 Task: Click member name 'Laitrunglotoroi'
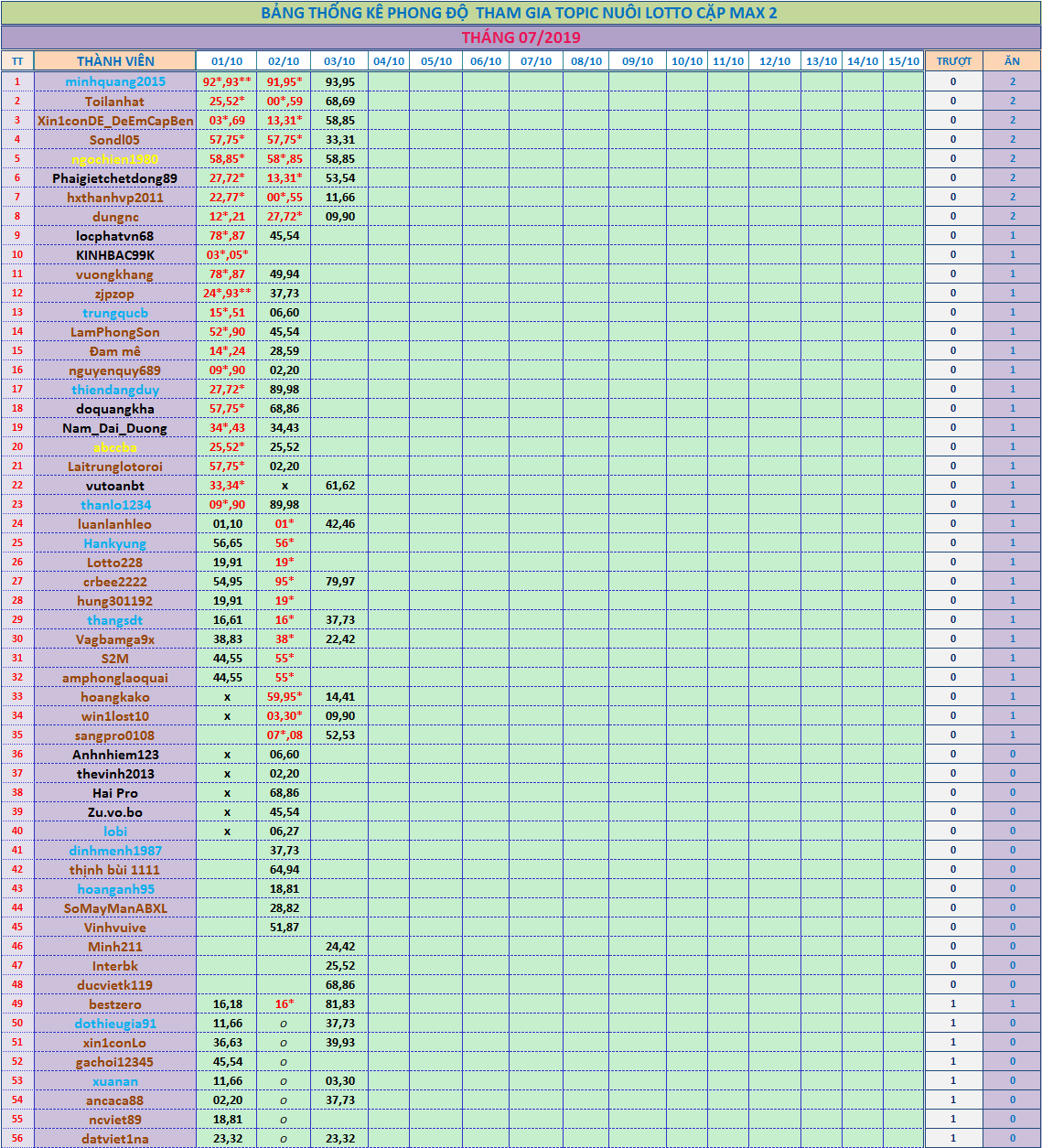(115, 466)
